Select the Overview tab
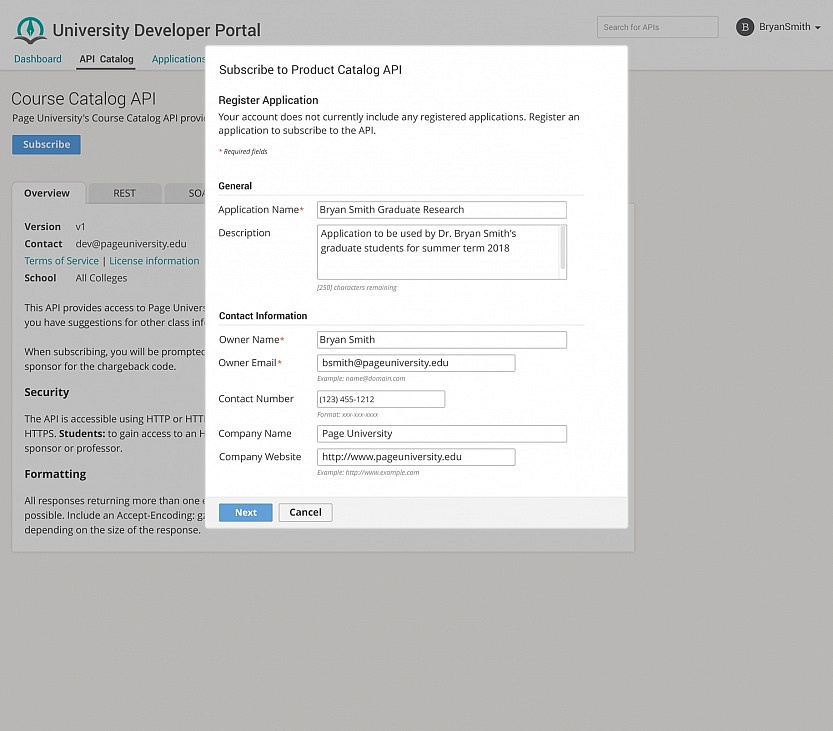 47,193
